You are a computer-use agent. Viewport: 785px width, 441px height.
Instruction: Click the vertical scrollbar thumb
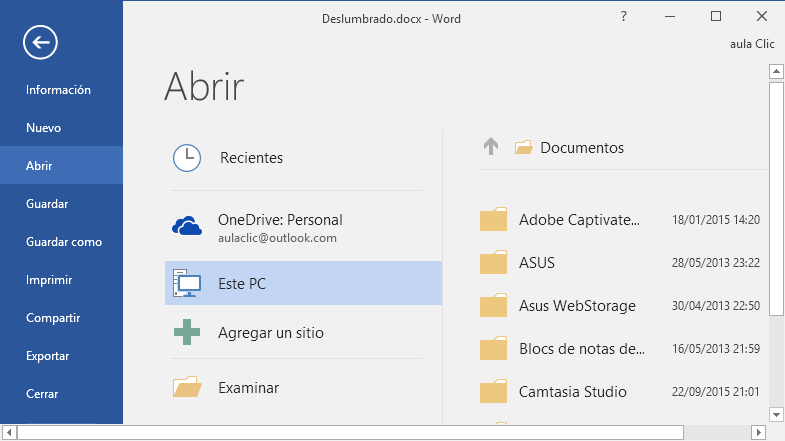coord(776,199)
